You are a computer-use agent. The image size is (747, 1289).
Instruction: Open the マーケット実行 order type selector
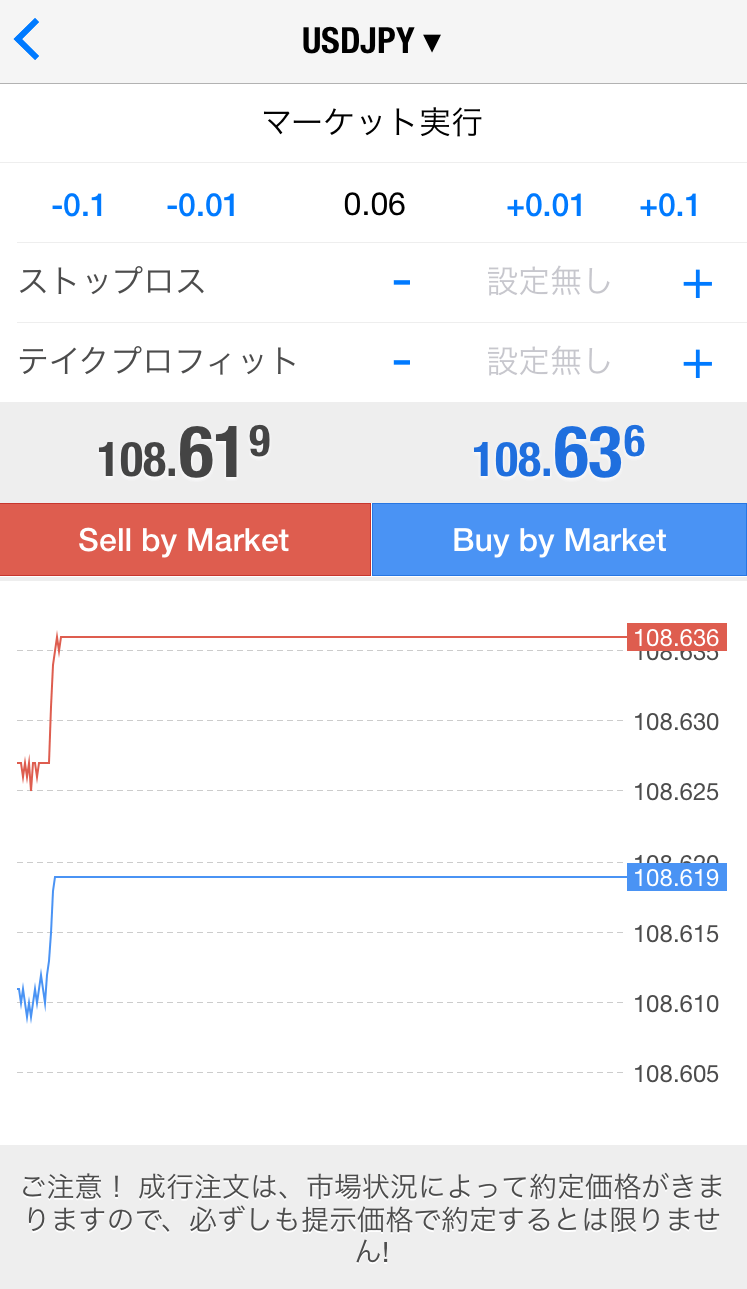373,123
